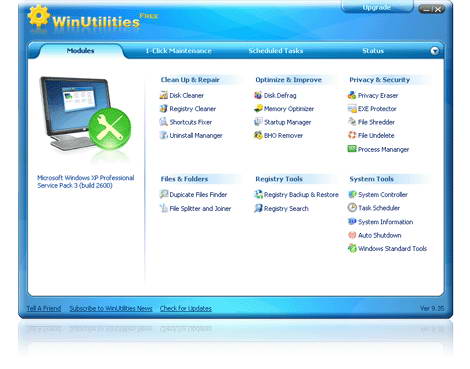Click File Splitter and Joiner icon

[x=164, y=208]
